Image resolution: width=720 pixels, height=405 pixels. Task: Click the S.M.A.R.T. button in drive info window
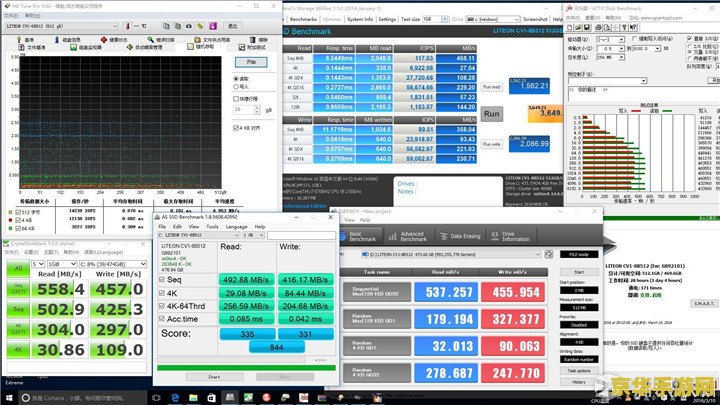704,304
